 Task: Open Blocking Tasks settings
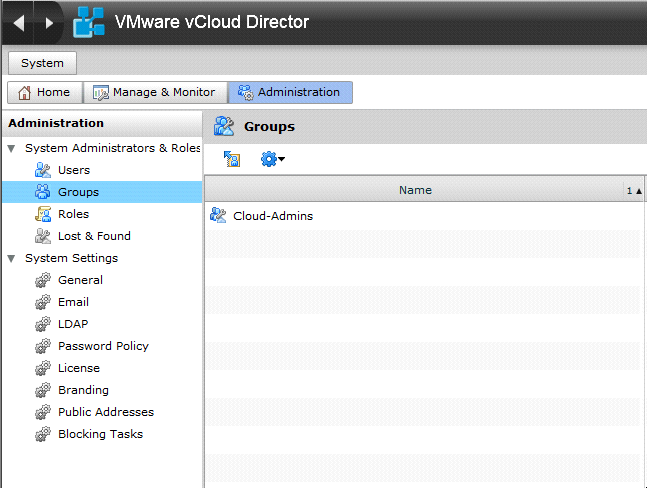[x=102, y=434]
